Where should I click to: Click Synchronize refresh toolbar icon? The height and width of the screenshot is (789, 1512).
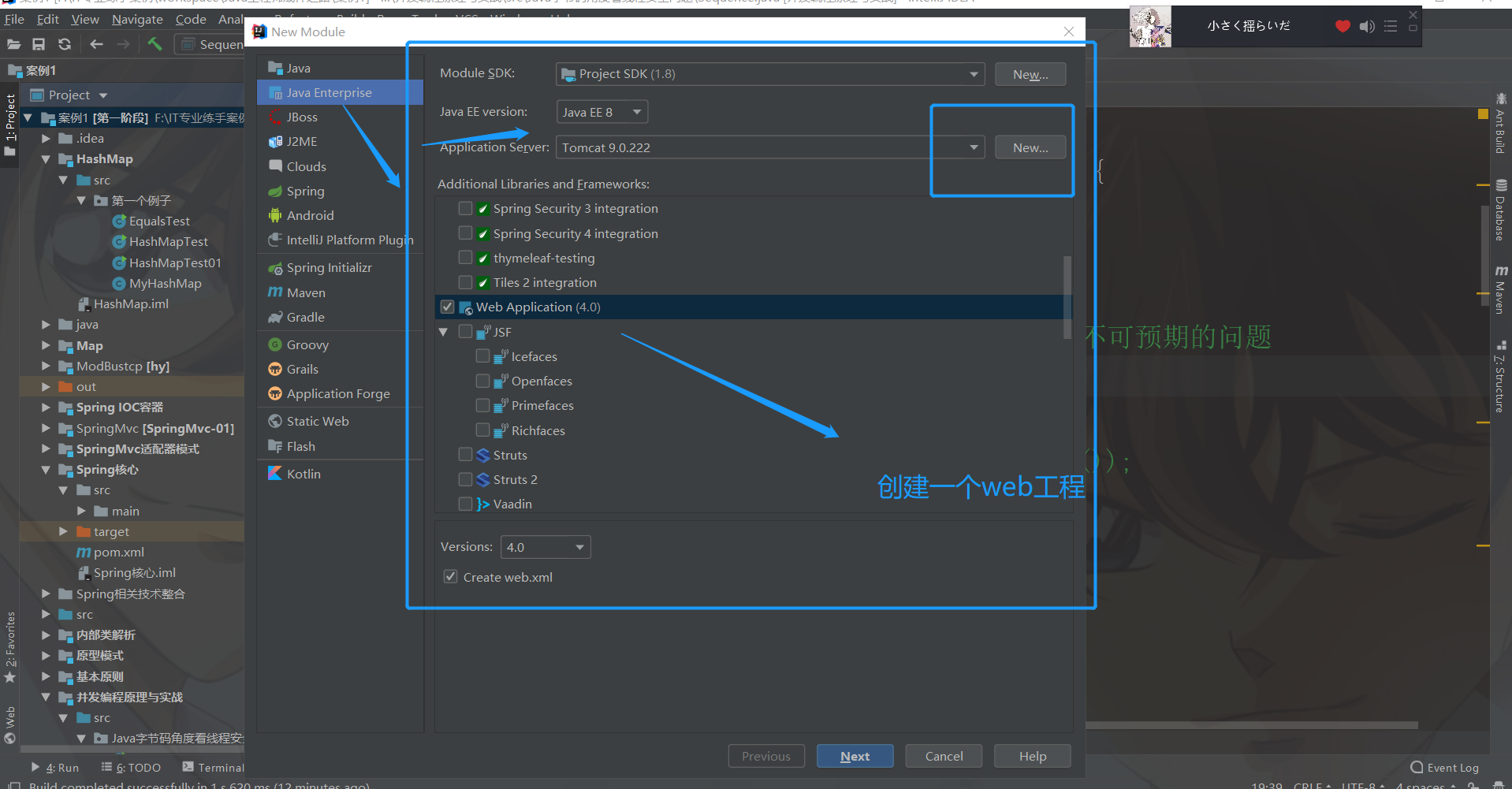point(65,44)
